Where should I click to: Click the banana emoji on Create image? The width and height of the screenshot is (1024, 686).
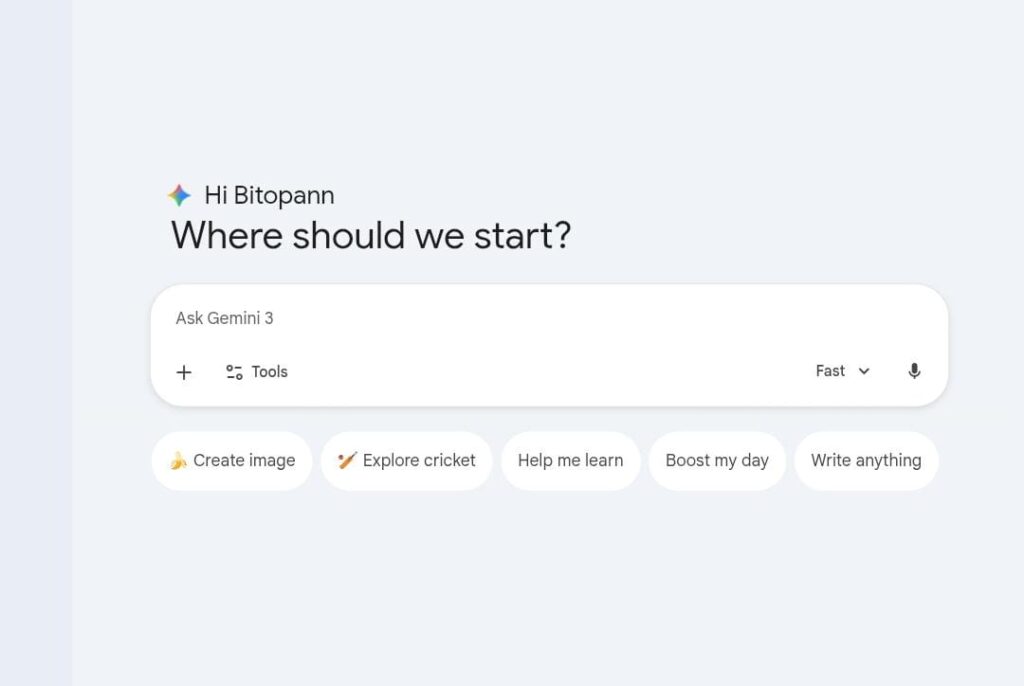point(178,460)
